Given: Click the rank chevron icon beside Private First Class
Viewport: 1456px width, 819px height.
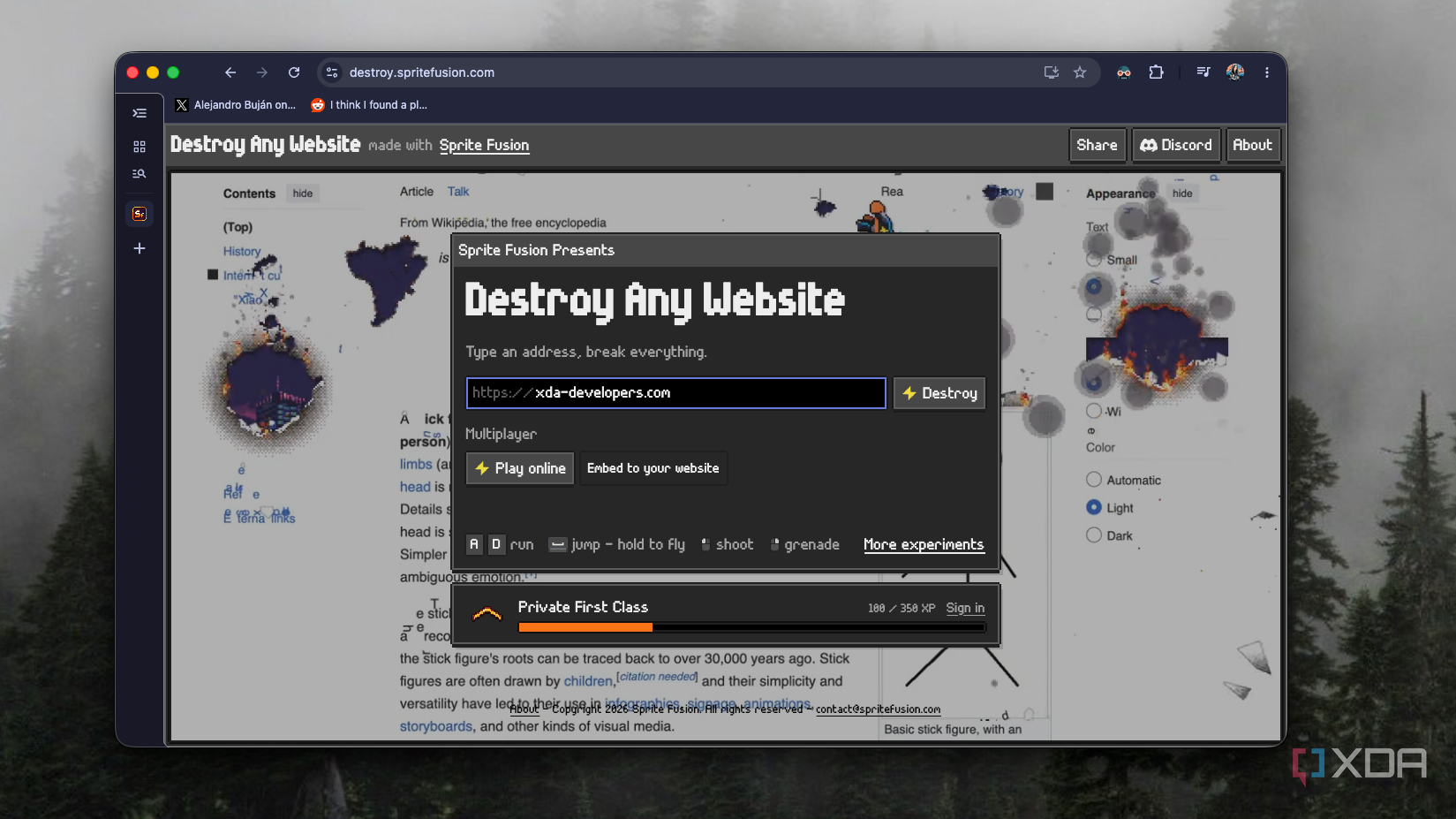Looking at the screenshot, I should coord(487,614).
